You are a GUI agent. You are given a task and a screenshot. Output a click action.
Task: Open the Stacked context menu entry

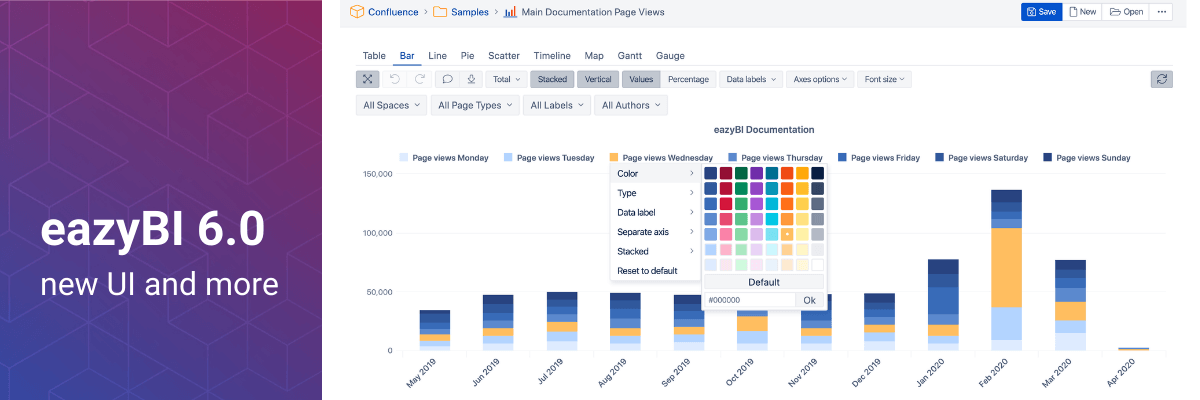655,251
